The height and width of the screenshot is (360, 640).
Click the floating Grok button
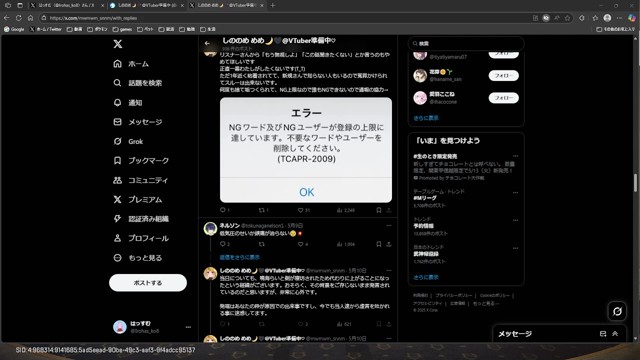(617, 311)
